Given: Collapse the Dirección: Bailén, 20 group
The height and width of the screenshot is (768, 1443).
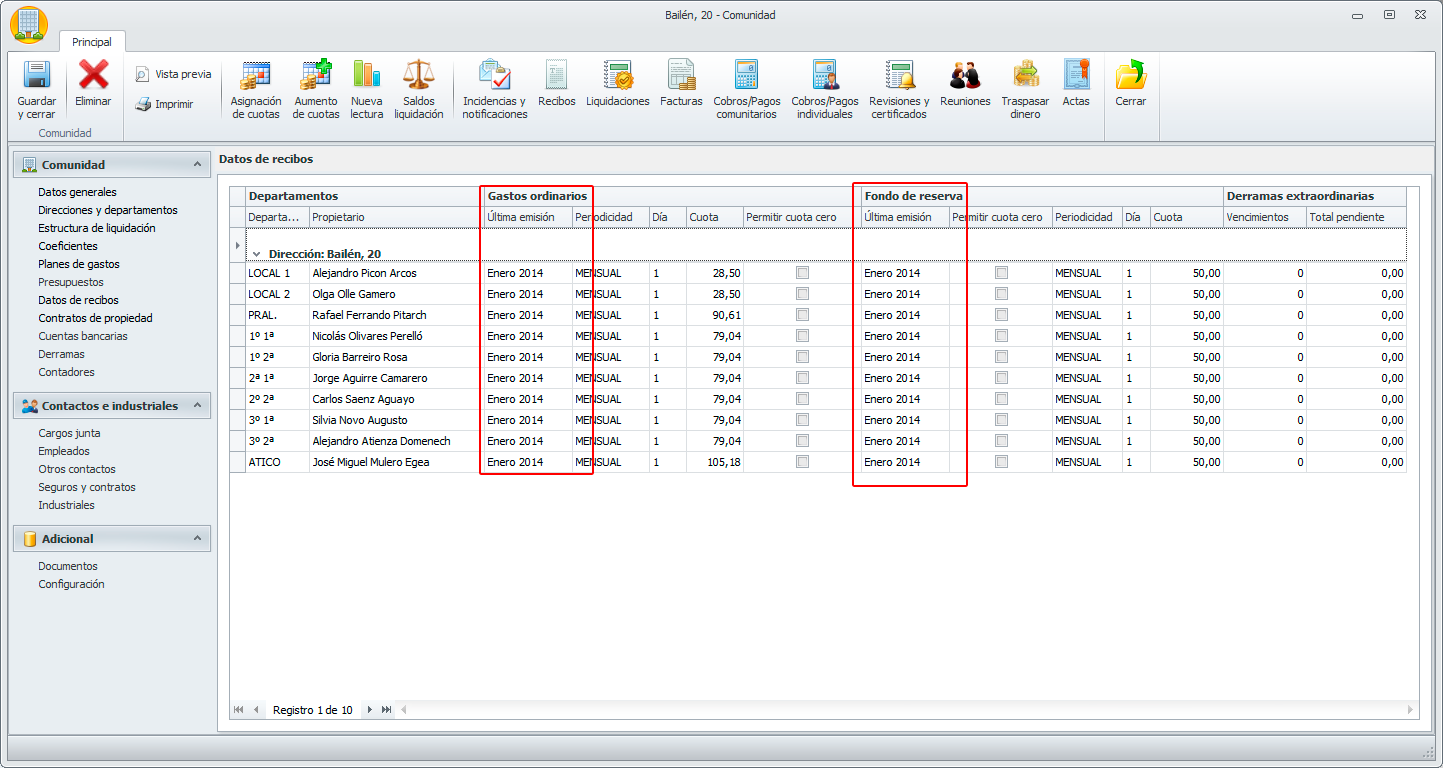Looking at the screenshot, I should [256, 254].
